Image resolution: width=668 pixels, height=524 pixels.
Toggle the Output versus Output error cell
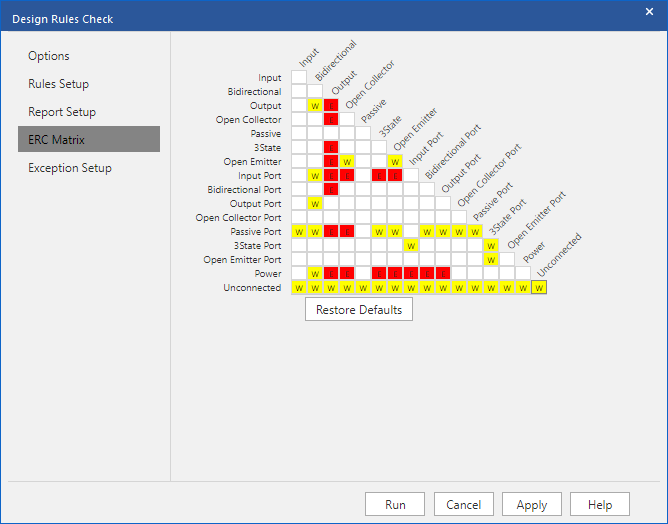point(331,106)
